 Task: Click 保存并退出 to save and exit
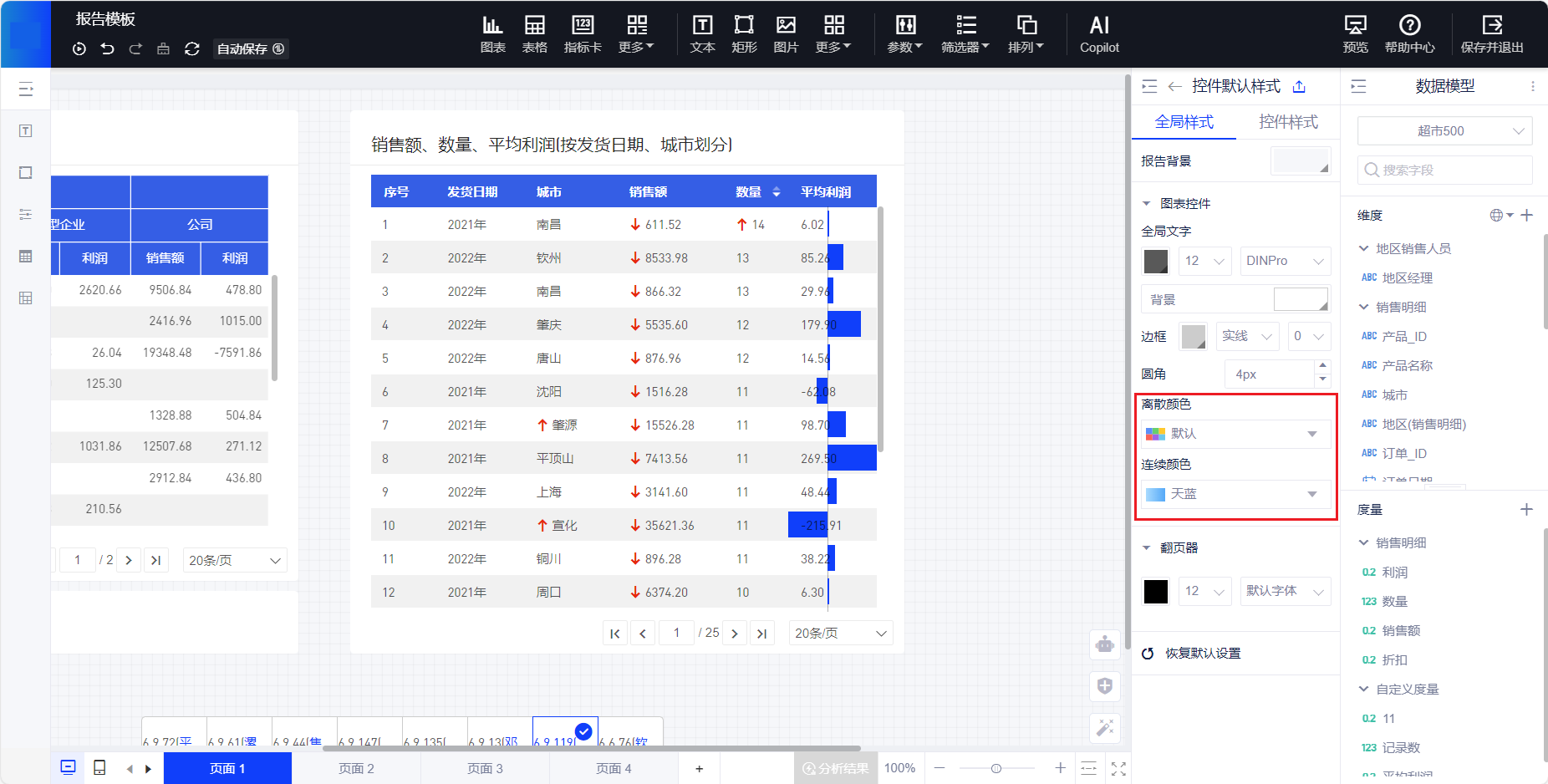click(x=1491, y=34)
